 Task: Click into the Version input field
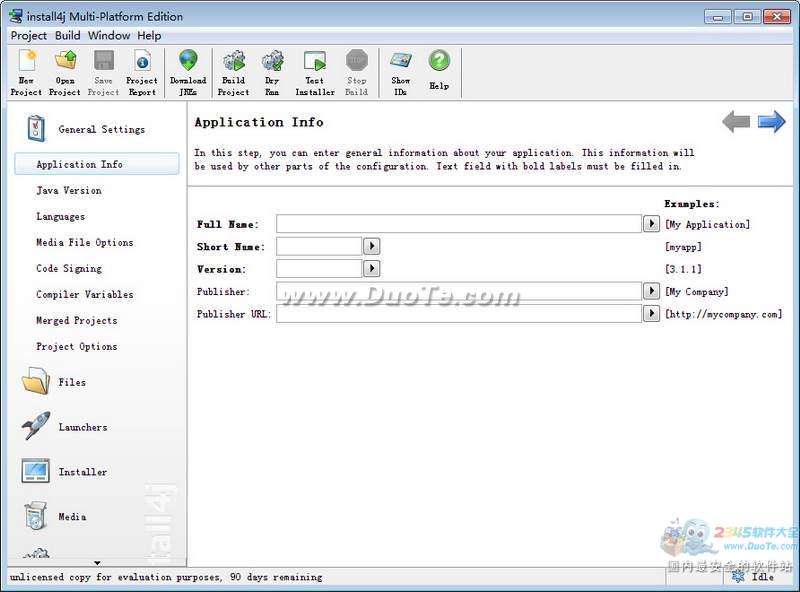[319, 268]
